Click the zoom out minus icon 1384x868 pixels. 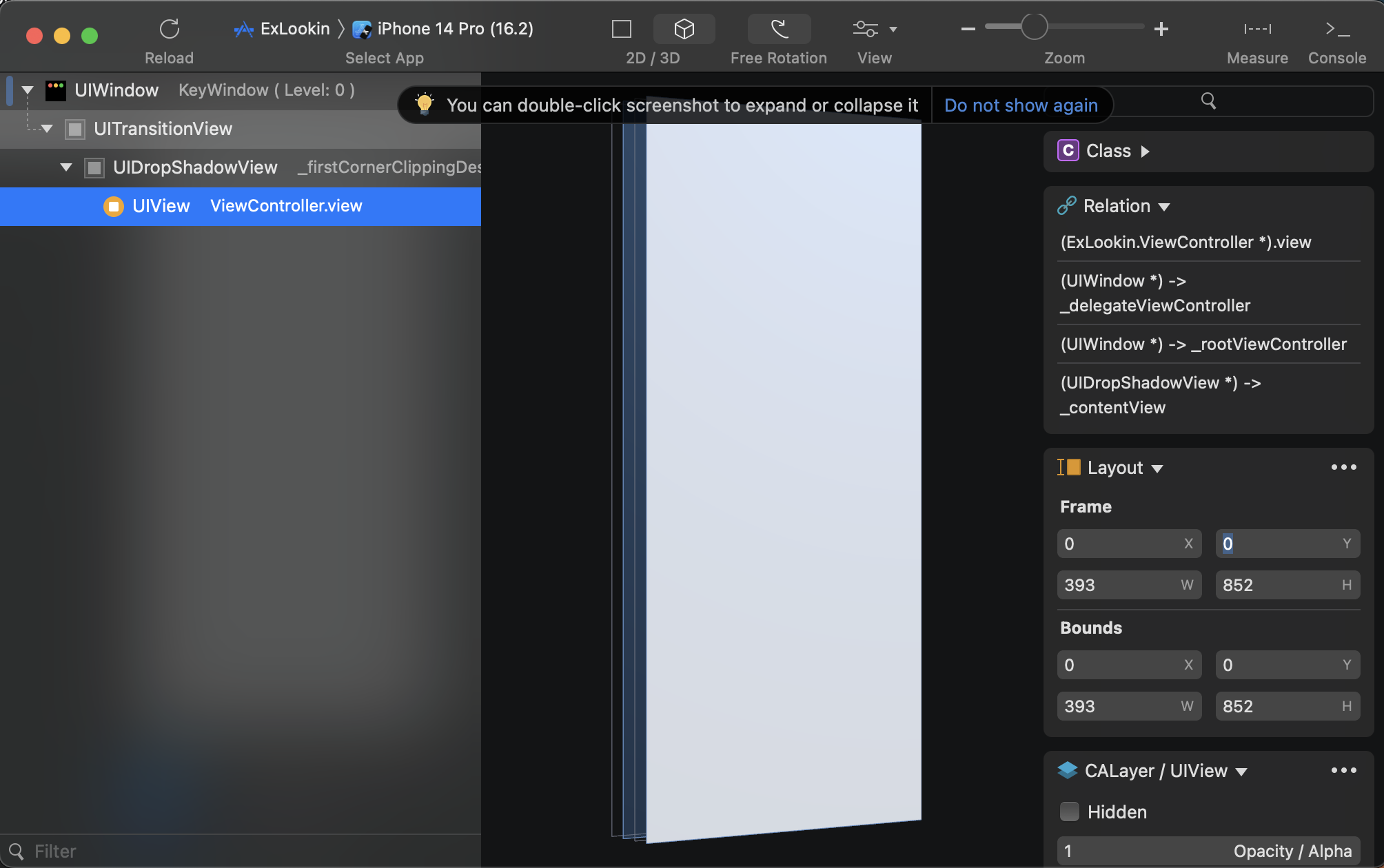click(x=968, y=29)
